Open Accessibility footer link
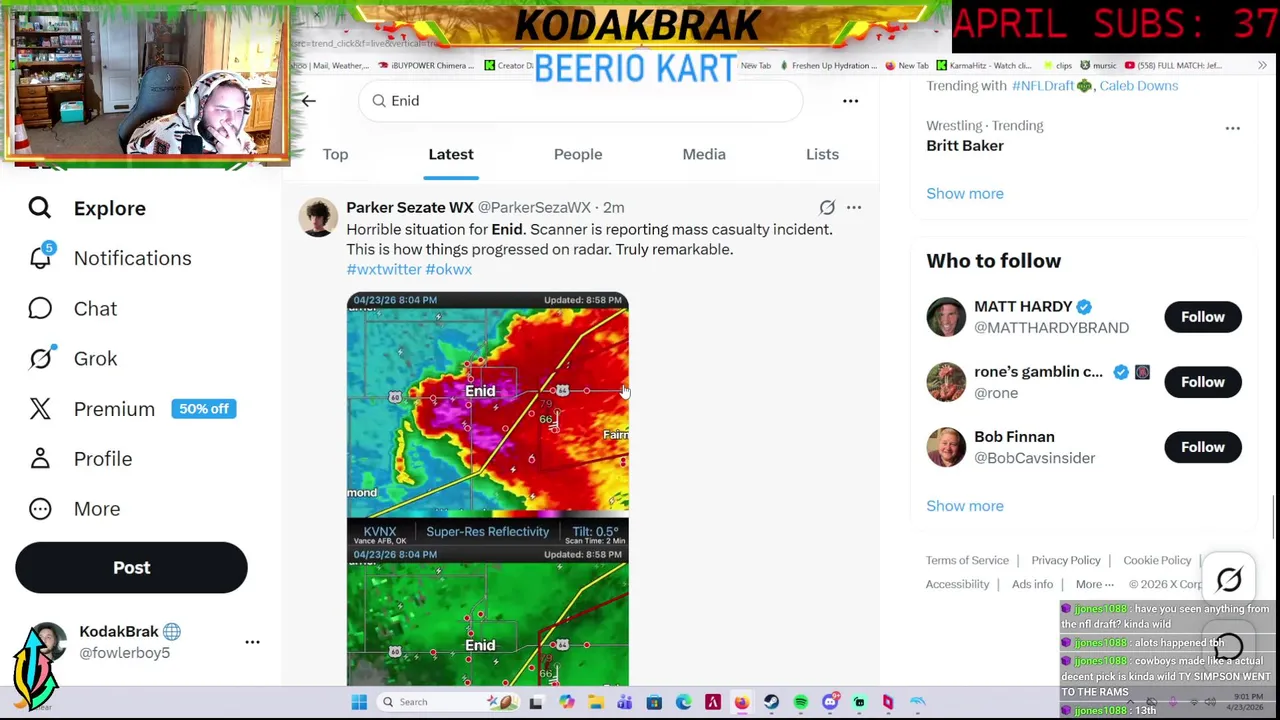1280x720 pixels. click(957, 584)
